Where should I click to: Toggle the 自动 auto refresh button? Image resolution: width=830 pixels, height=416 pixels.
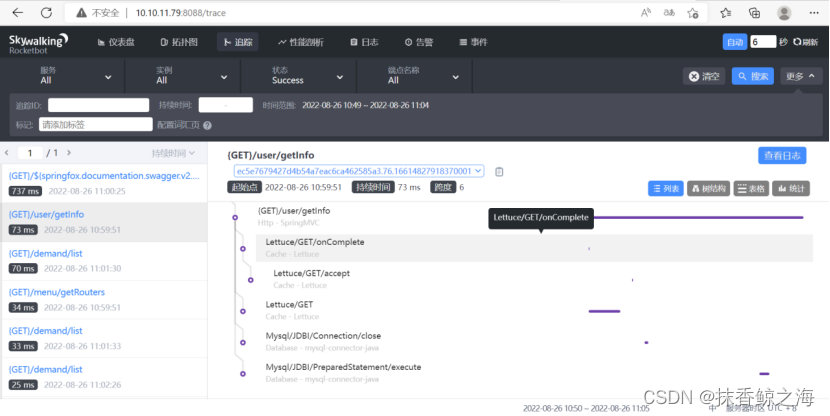point(735,42)
